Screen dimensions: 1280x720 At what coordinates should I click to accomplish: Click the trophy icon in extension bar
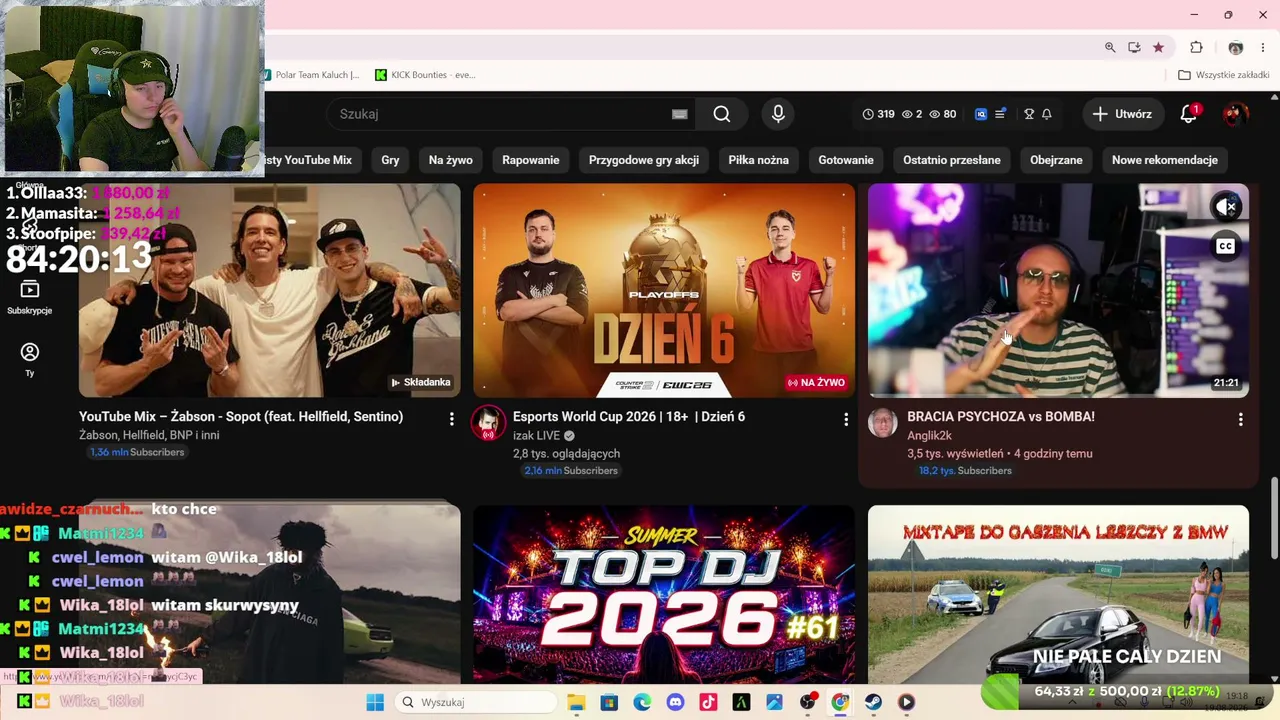[1029, 114]
